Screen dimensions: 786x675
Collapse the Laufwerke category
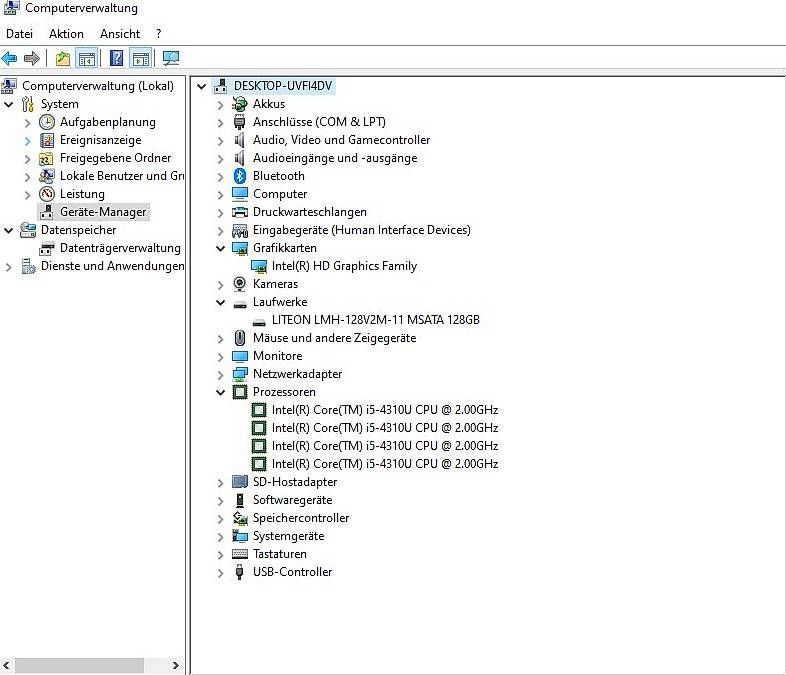221,302
